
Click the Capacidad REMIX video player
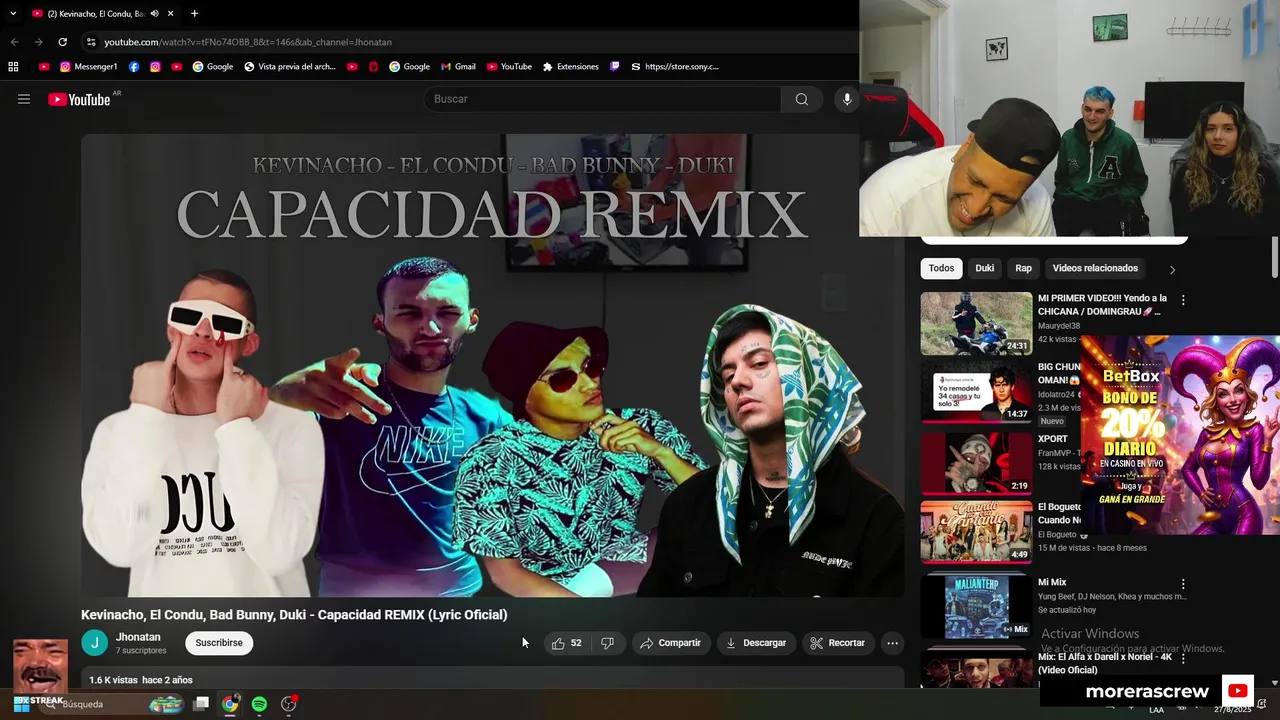pos(492,365)
